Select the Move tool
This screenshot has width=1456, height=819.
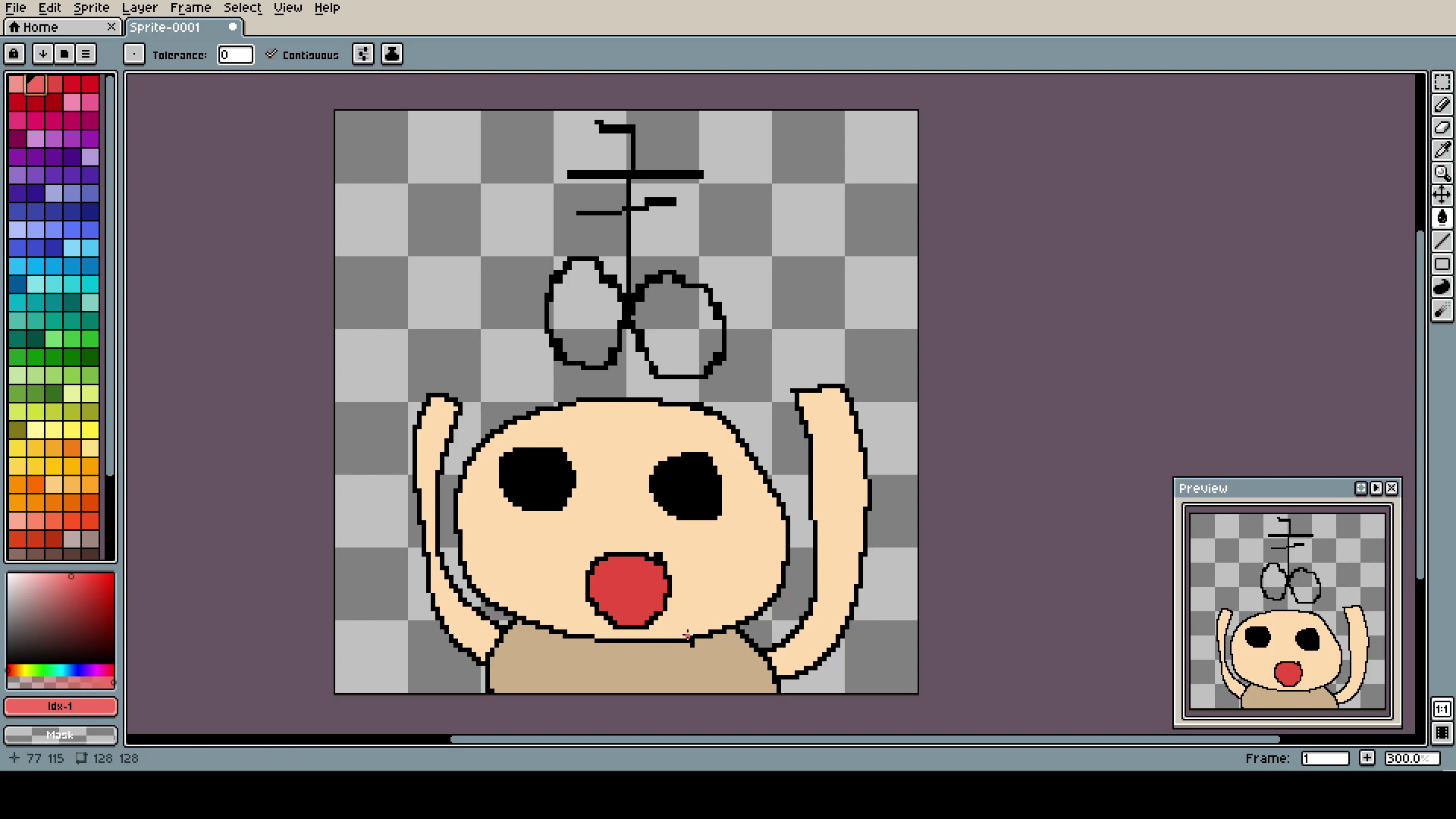pos(1442,196)
